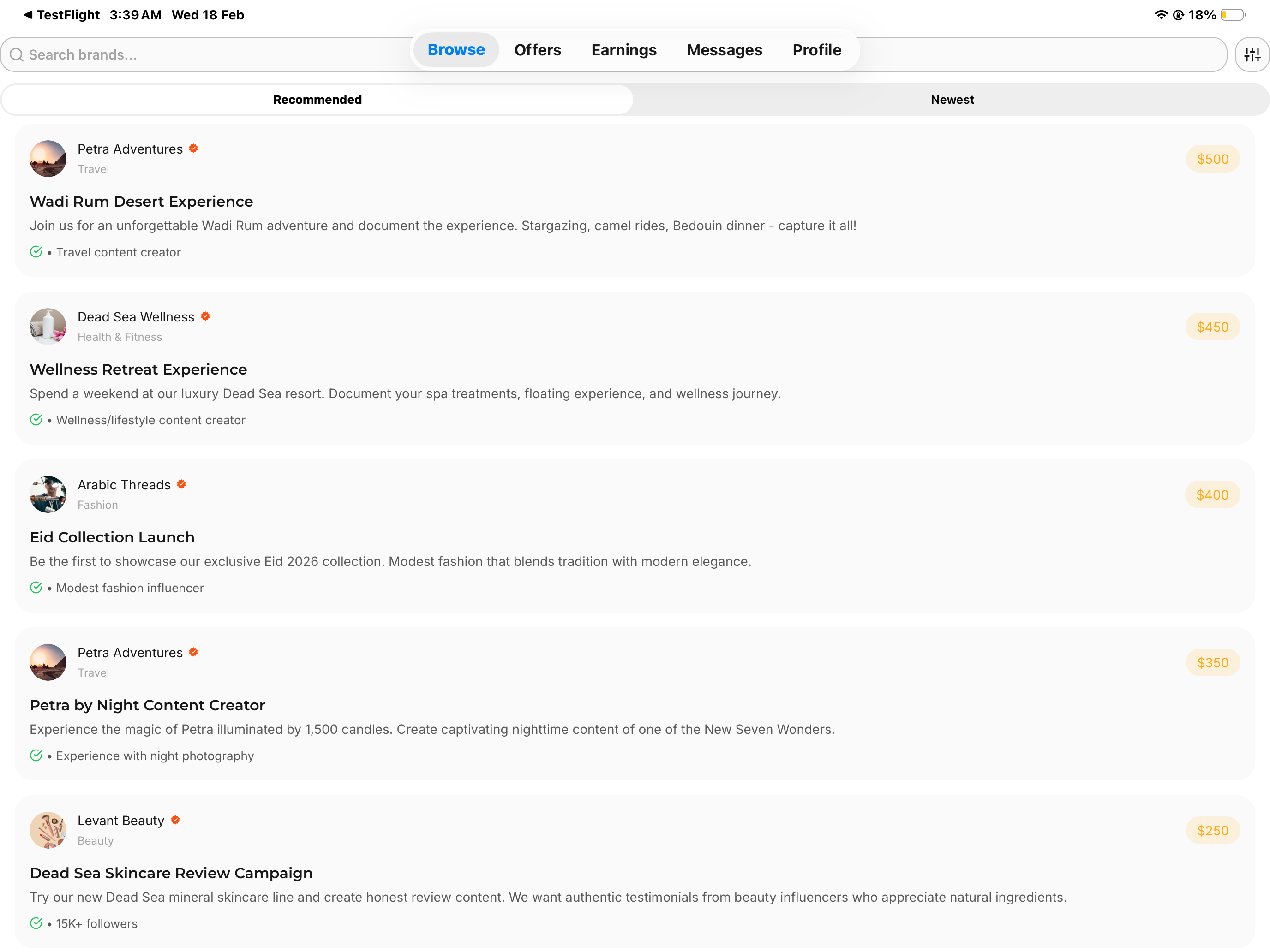
Task: Open Levant Beauty brand avatar
Action: click(x=48, y=830)
